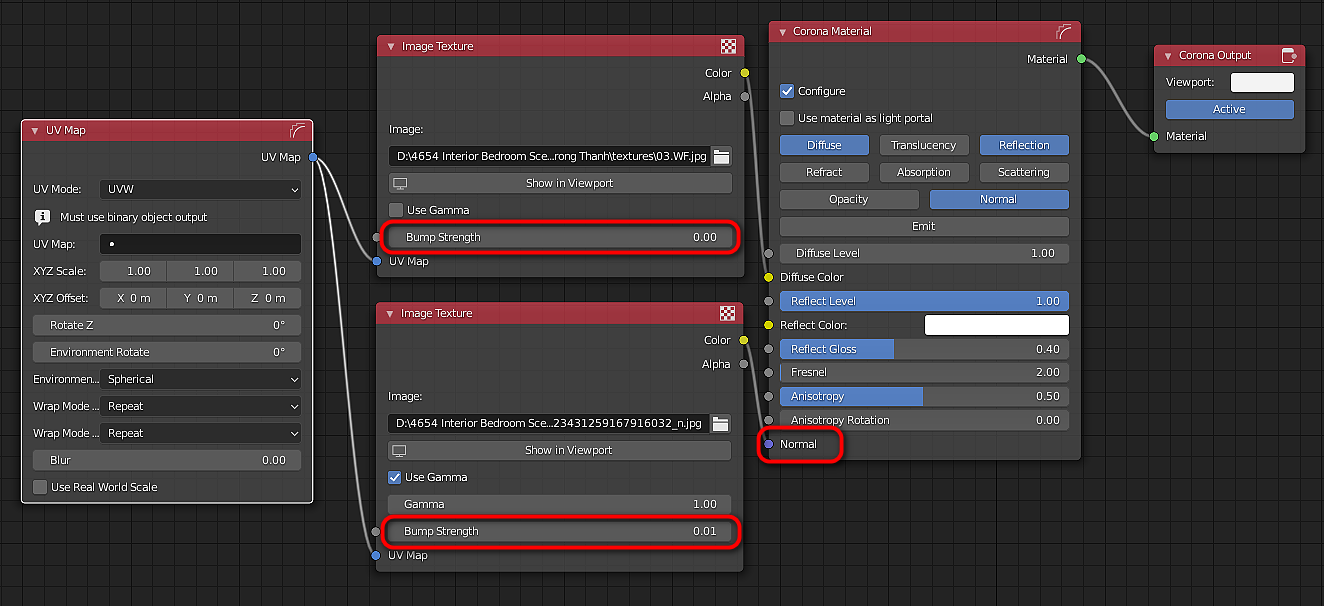
Task: Click the Normal input socket on Corona Material
Action: (768, 444)
